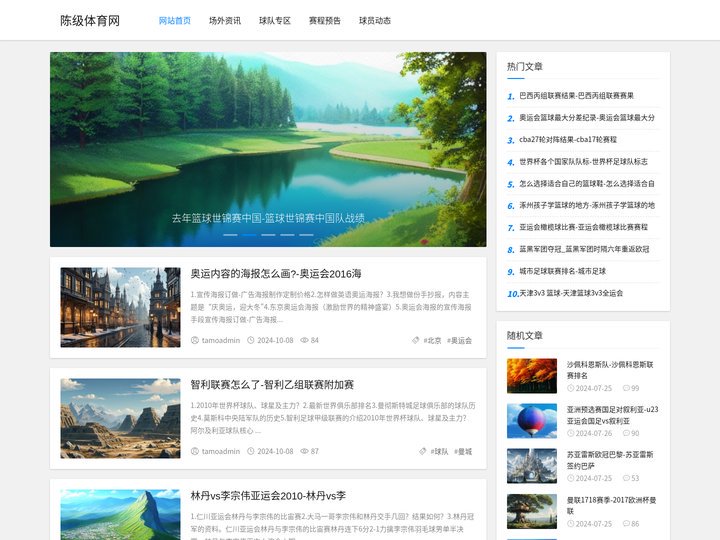Open hot article 怎么选择适合自己的篮球鞋
This screenshot has height=540, width=720.
587,184
